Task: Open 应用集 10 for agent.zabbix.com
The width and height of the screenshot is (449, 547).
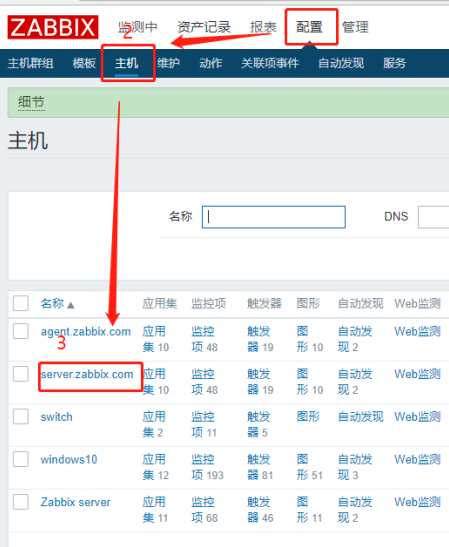Action: (156, 339)
